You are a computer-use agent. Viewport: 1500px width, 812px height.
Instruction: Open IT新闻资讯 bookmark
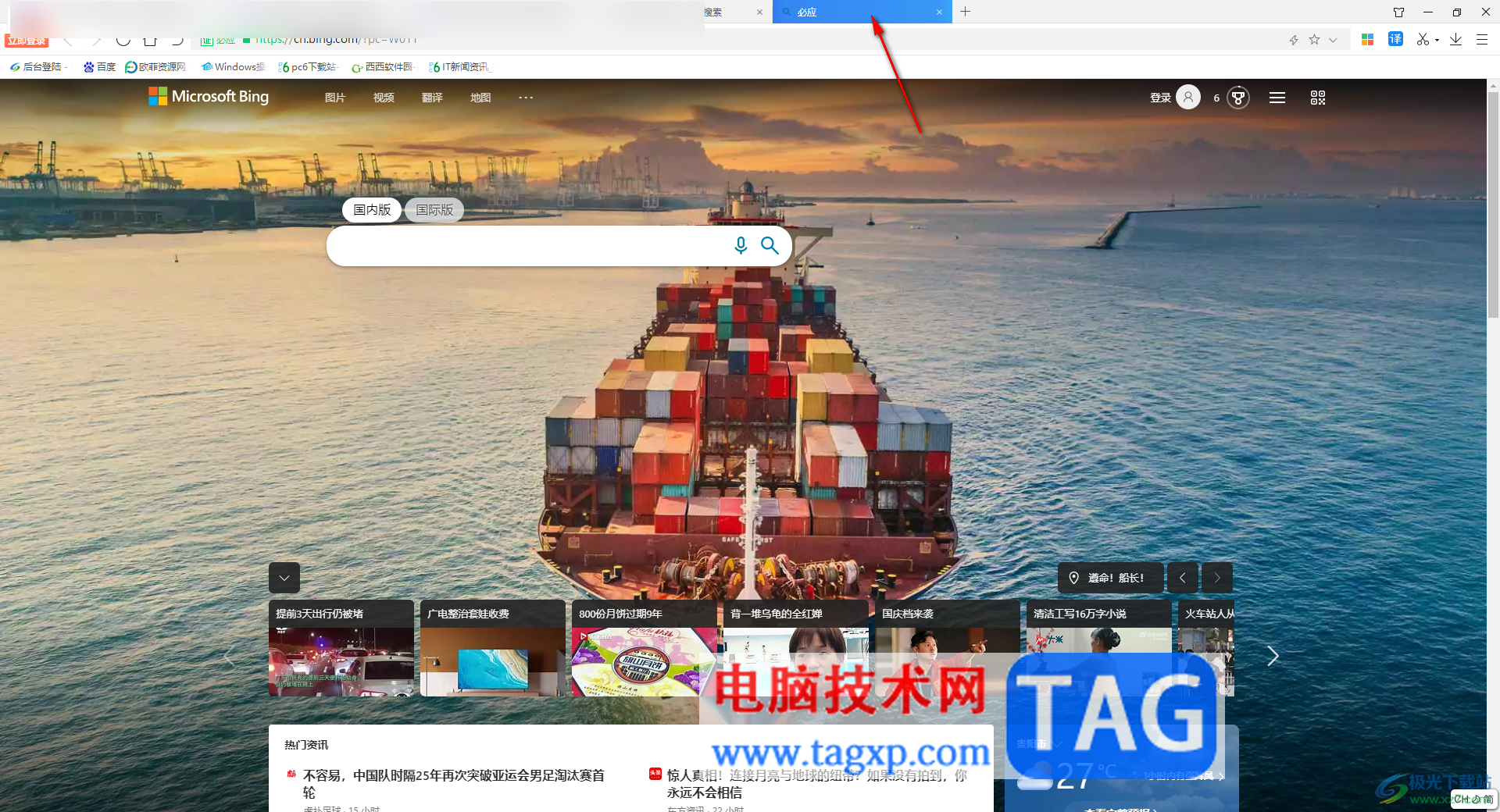(459, 67)
